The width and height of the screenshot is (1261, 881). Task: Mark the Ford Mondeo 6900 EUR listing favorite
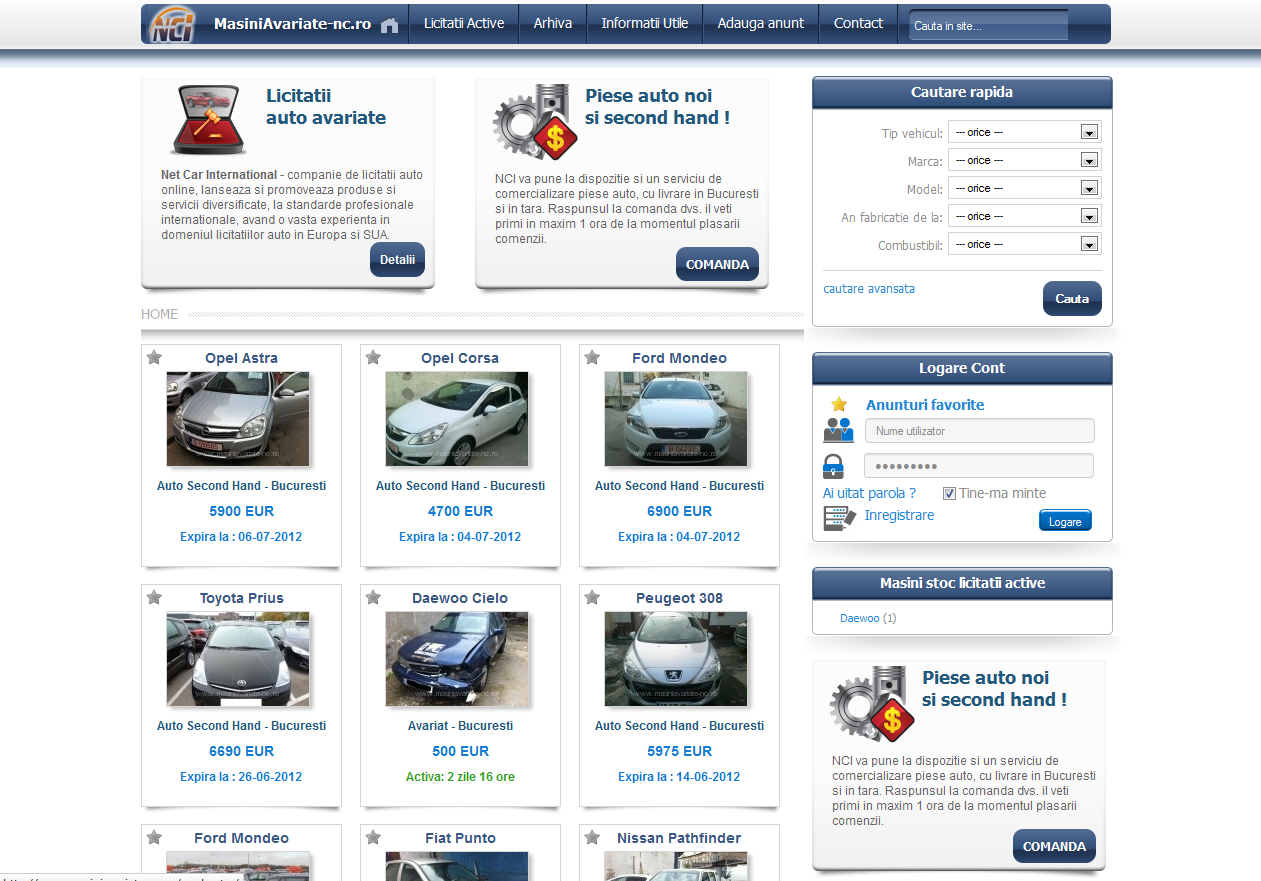coord(592,358)
